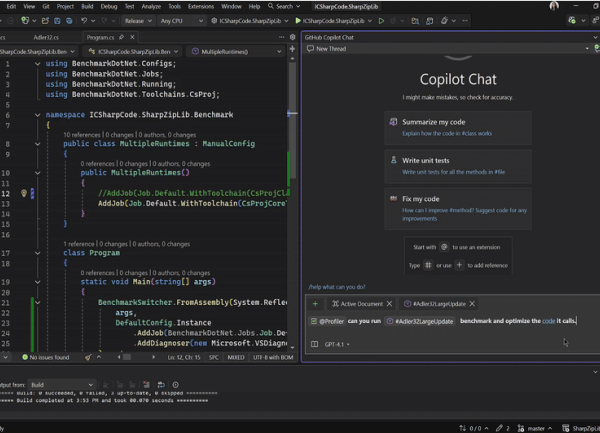Image resolution: width=600 pixels, height=433 pixels.
Task: Click the master branch name in the status bar
Action: (536, 428)
